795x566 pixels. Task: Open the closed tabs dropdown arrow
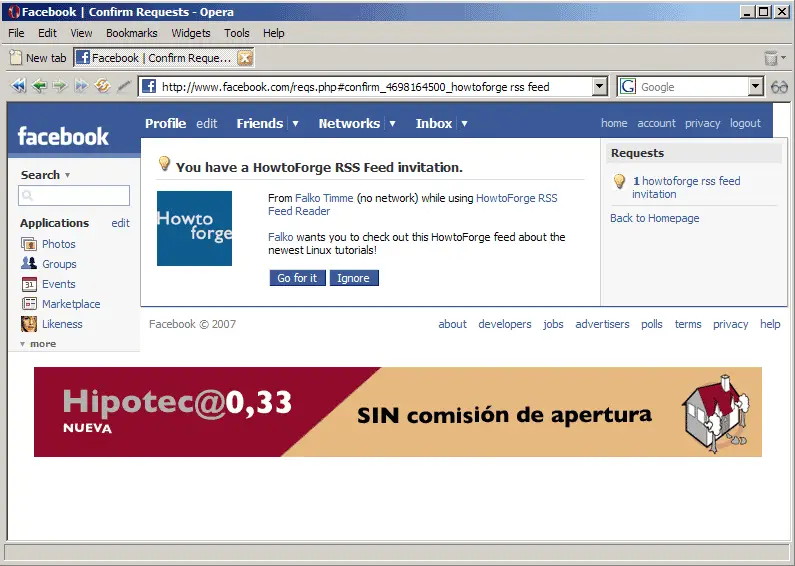[784, 58]
